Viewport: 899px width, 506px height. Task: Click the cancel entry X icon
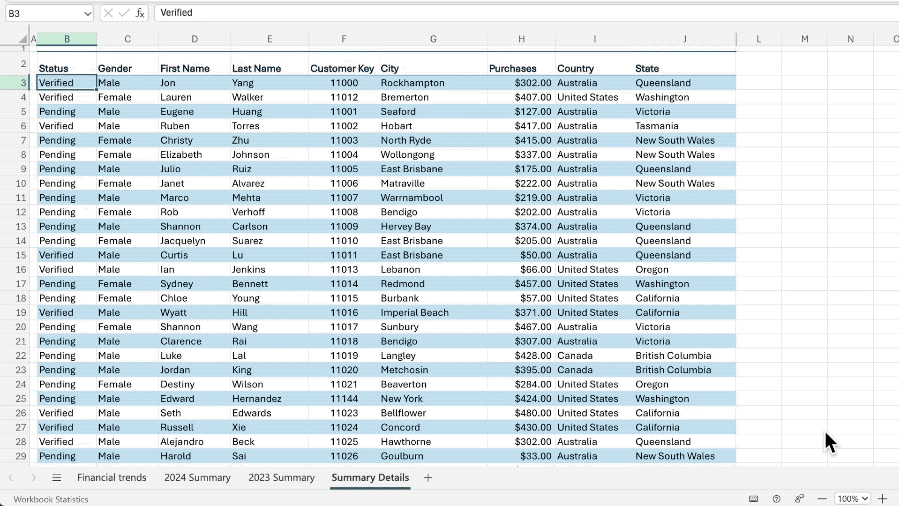(x=108, y=13)
